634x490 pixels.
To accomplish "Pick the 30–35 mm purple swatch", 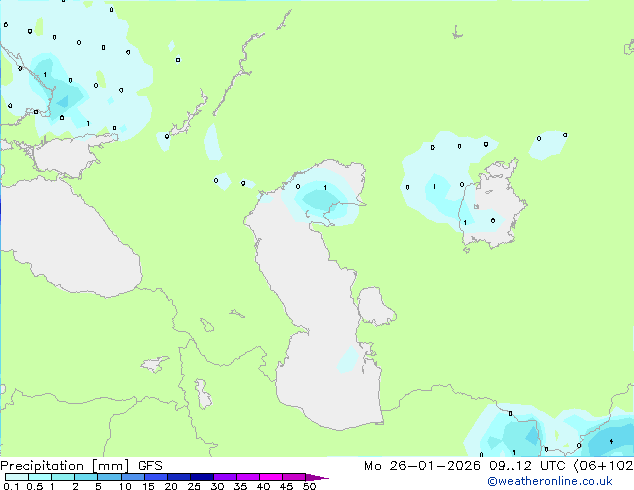I will tap(225, 477).
